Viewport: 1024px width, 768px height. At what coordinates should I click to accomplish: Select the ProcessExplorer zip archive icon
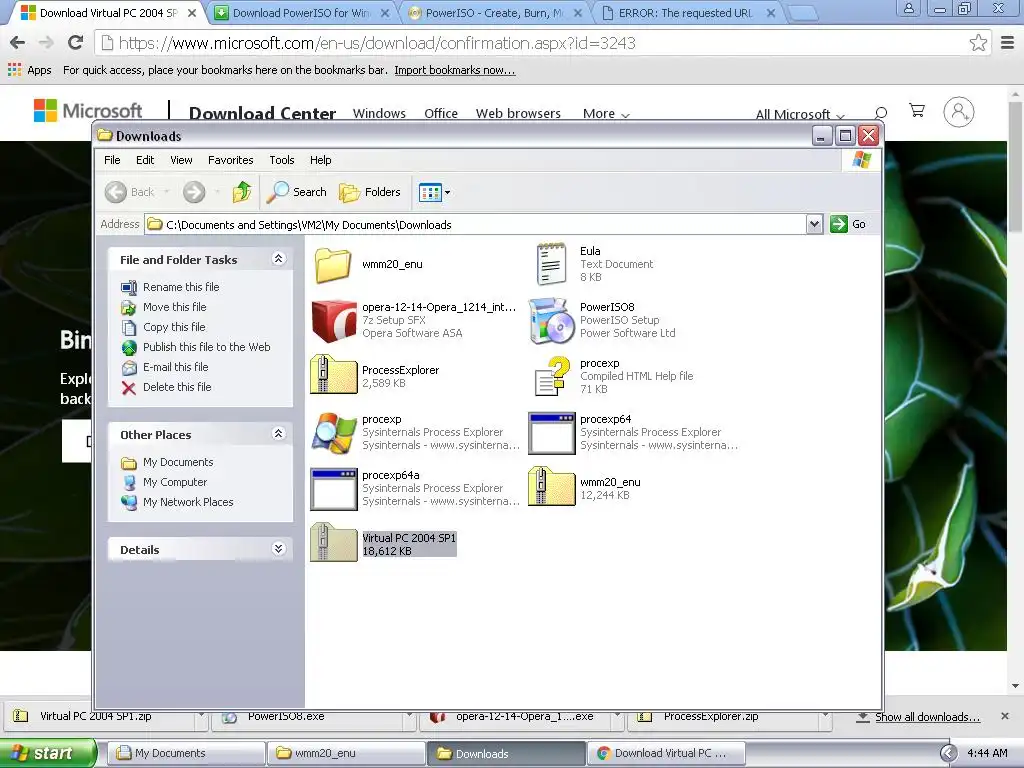click(333, 374)
